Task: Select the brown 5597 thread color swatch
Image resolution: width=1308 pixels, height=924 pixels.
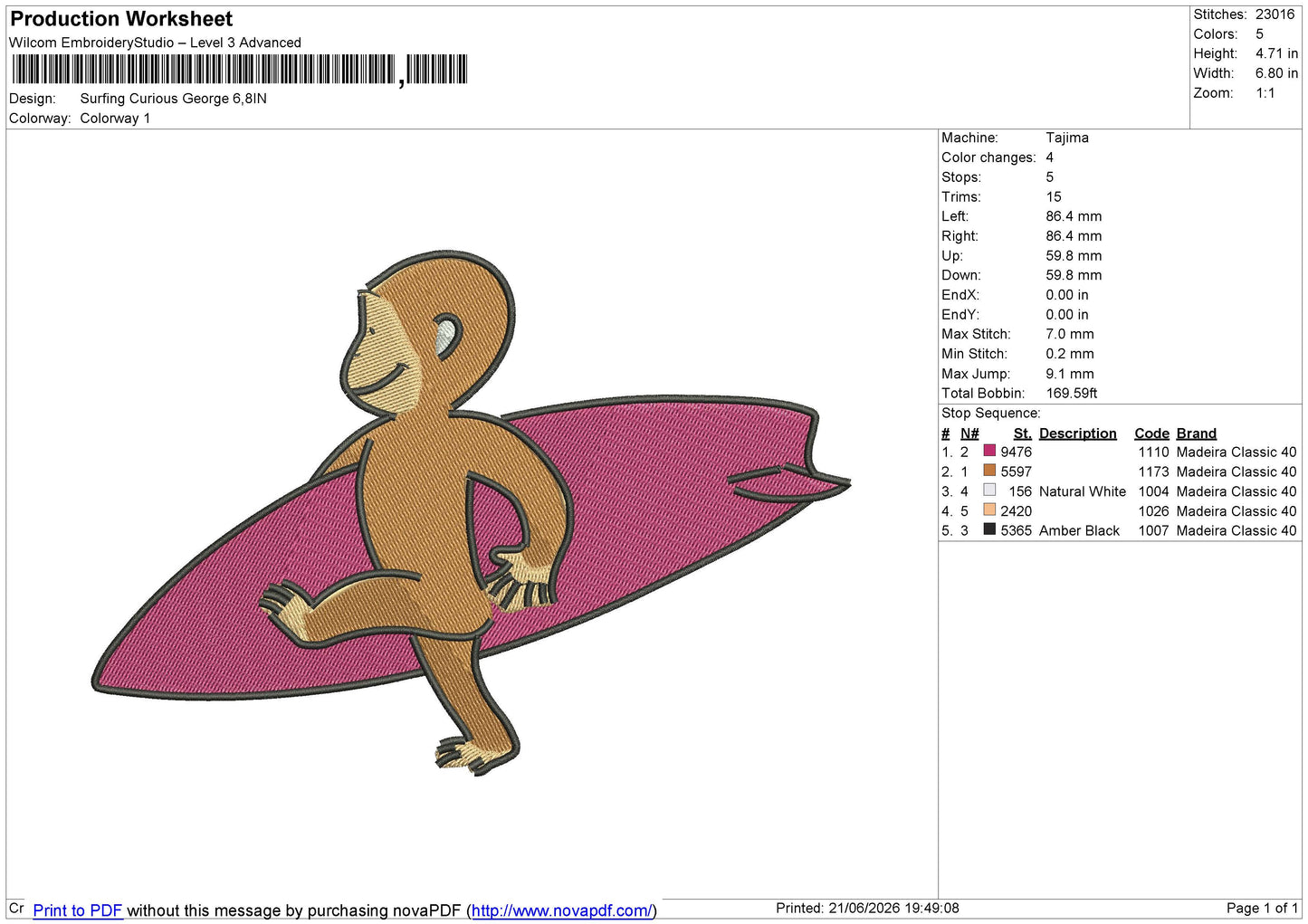Action: [x=989, y=471]
